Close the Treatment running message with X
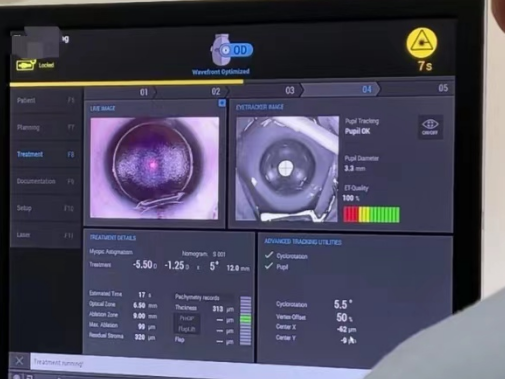This screenshot has height=379, width=505. [19, 360]
